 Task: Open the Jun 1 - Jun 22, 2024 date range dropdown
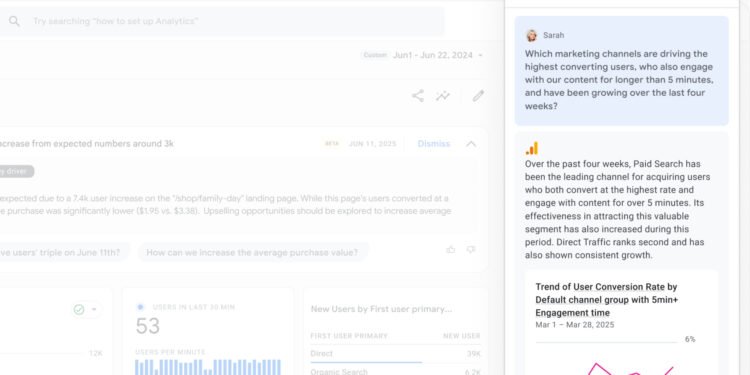click(437, 55)
